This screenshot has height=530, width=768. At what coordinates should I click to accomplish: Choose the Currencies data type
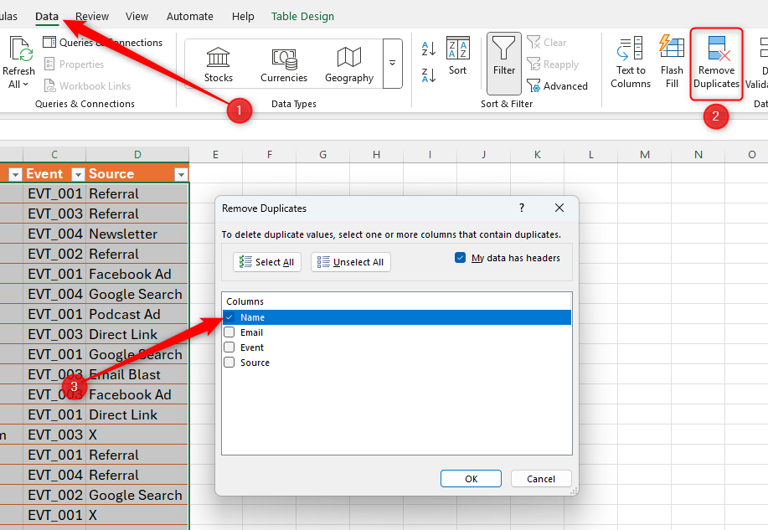(284, 64)
